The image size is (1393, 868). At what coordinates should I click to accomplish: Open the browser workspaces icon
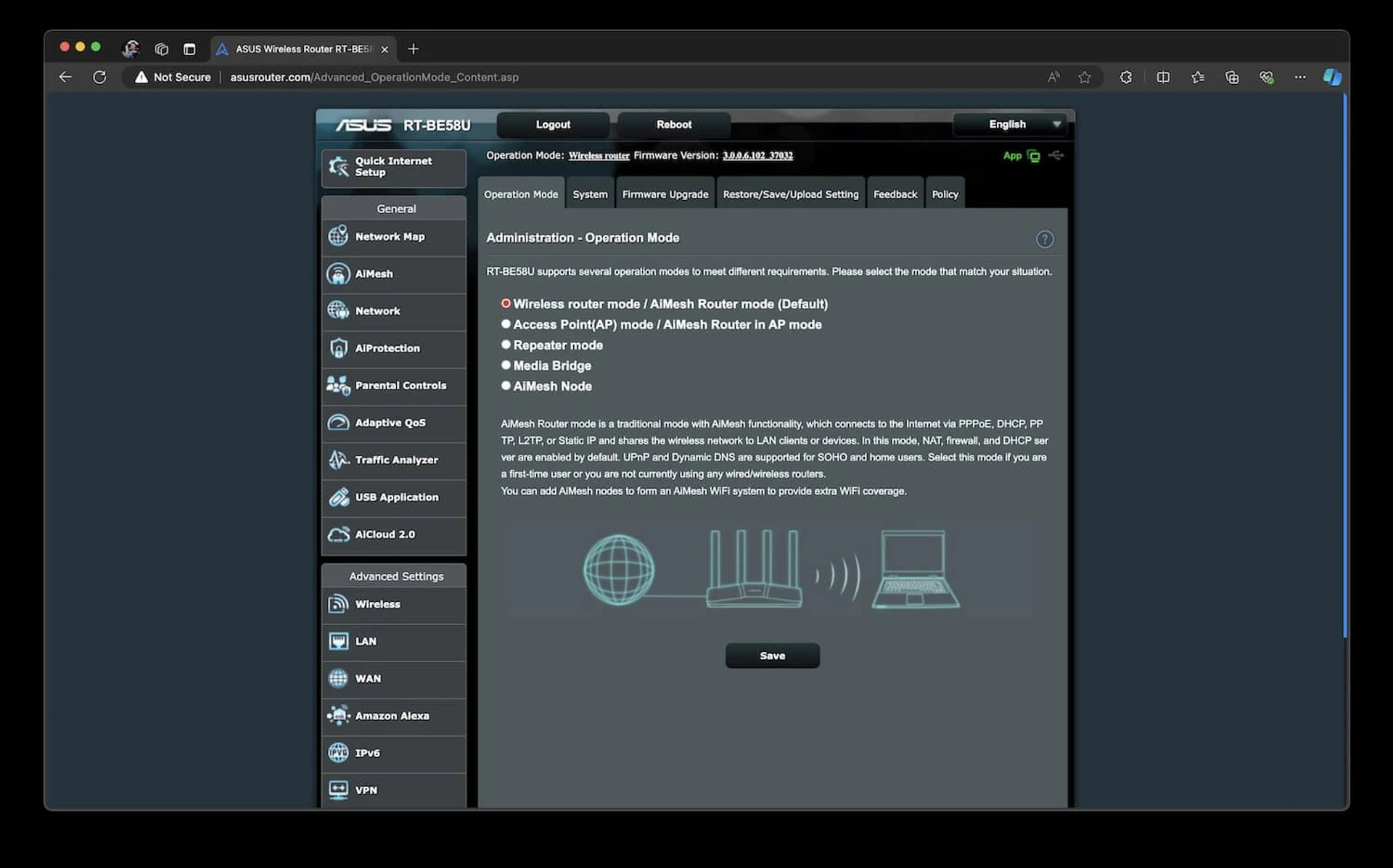161,49
